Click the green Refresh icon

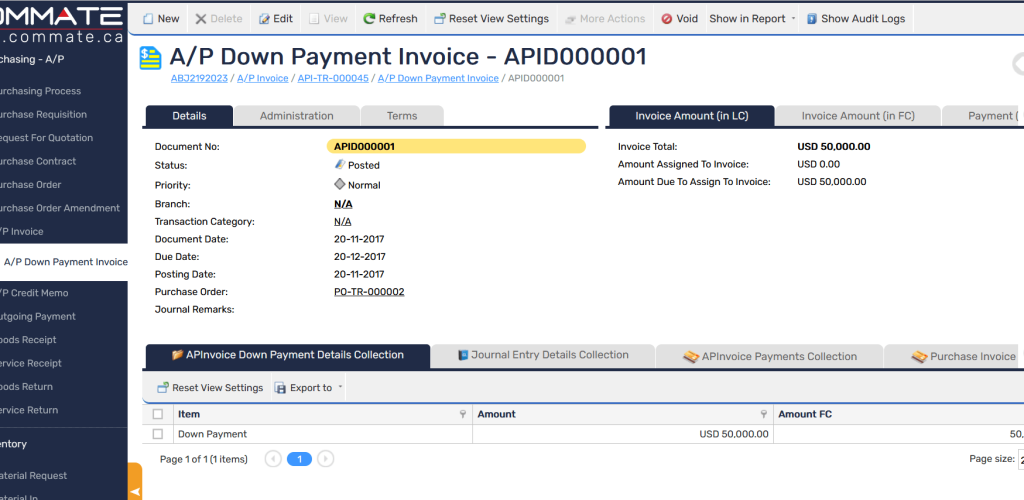[x=369, y=19]
